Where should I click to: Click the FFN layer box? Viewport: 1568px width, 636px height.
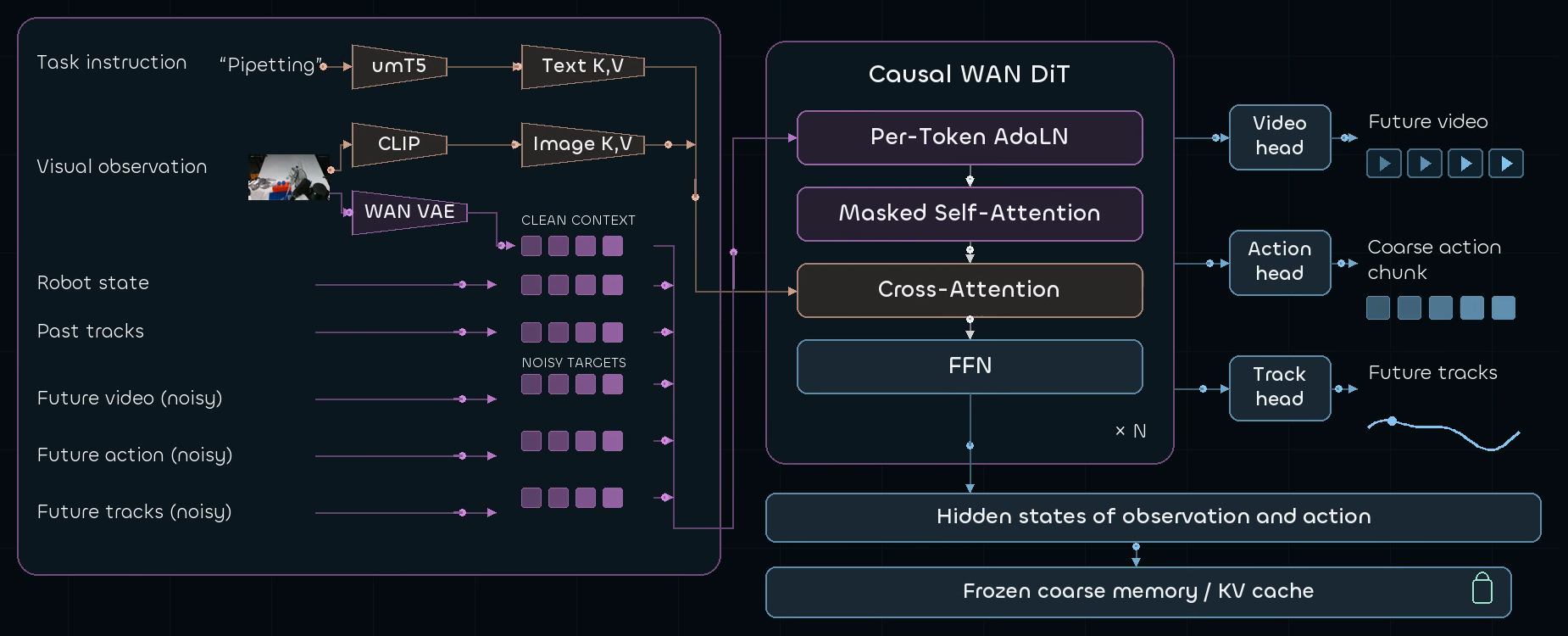click(x=970, y=366)
